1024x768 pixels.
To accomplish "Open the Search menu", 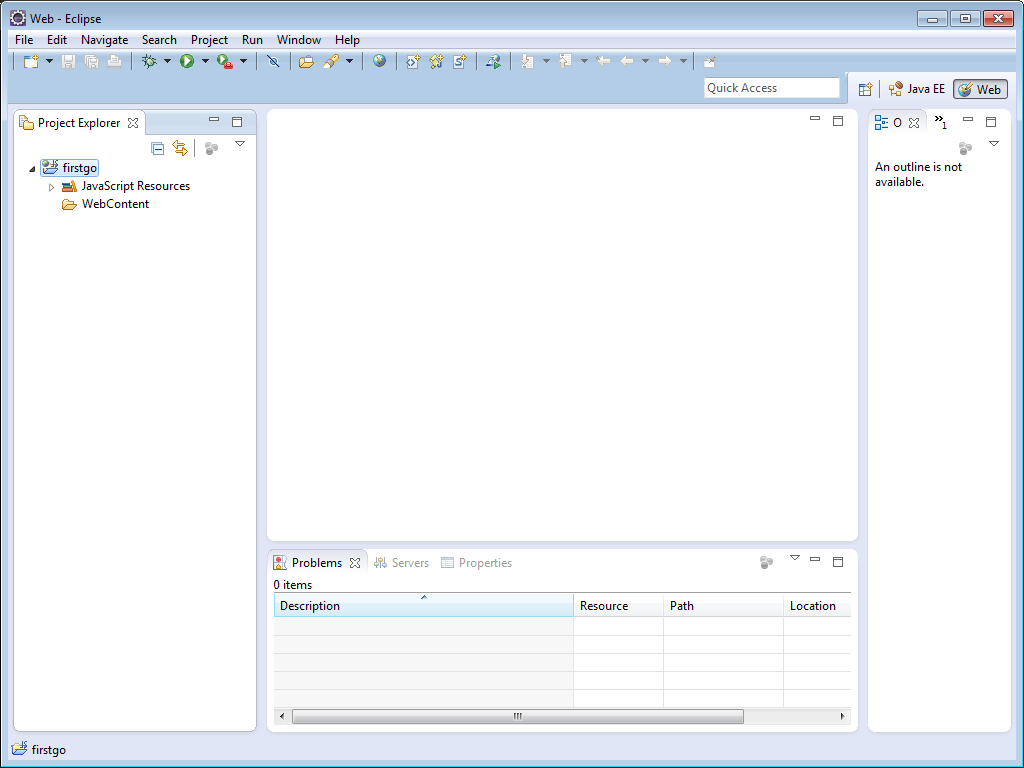I will tap(159, 40).
